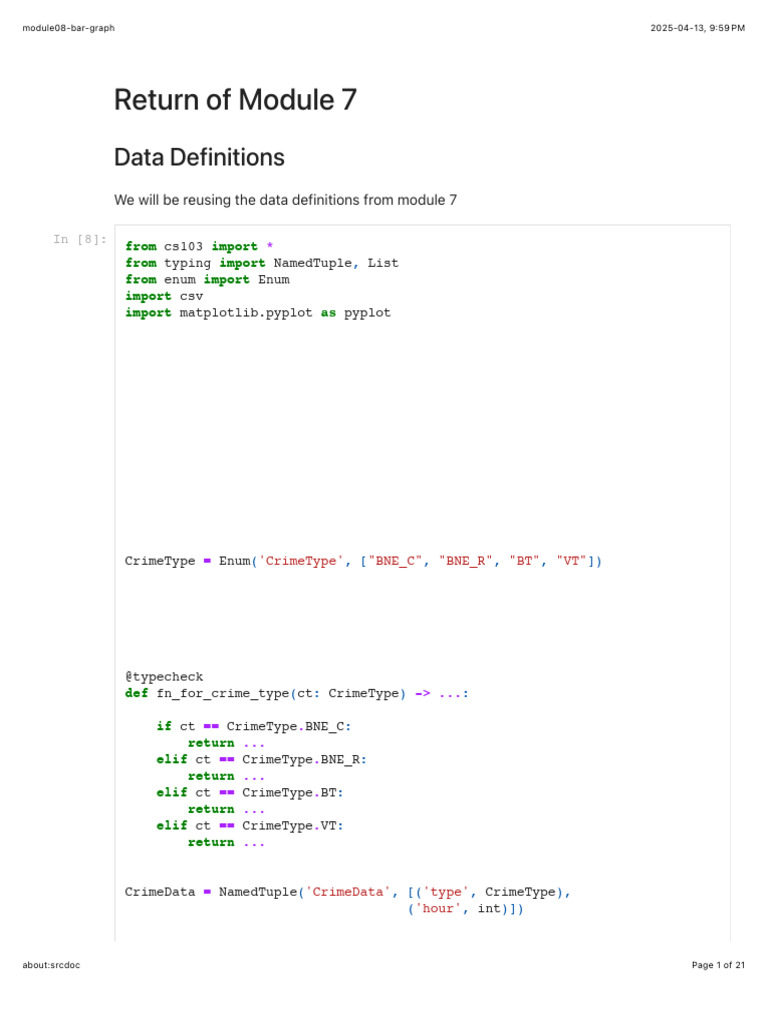Image resolution: width=768 pixels, height=1024 pixels.
Task: Click the 'In [8]:' cell prompt
Action: coord(80,239)
